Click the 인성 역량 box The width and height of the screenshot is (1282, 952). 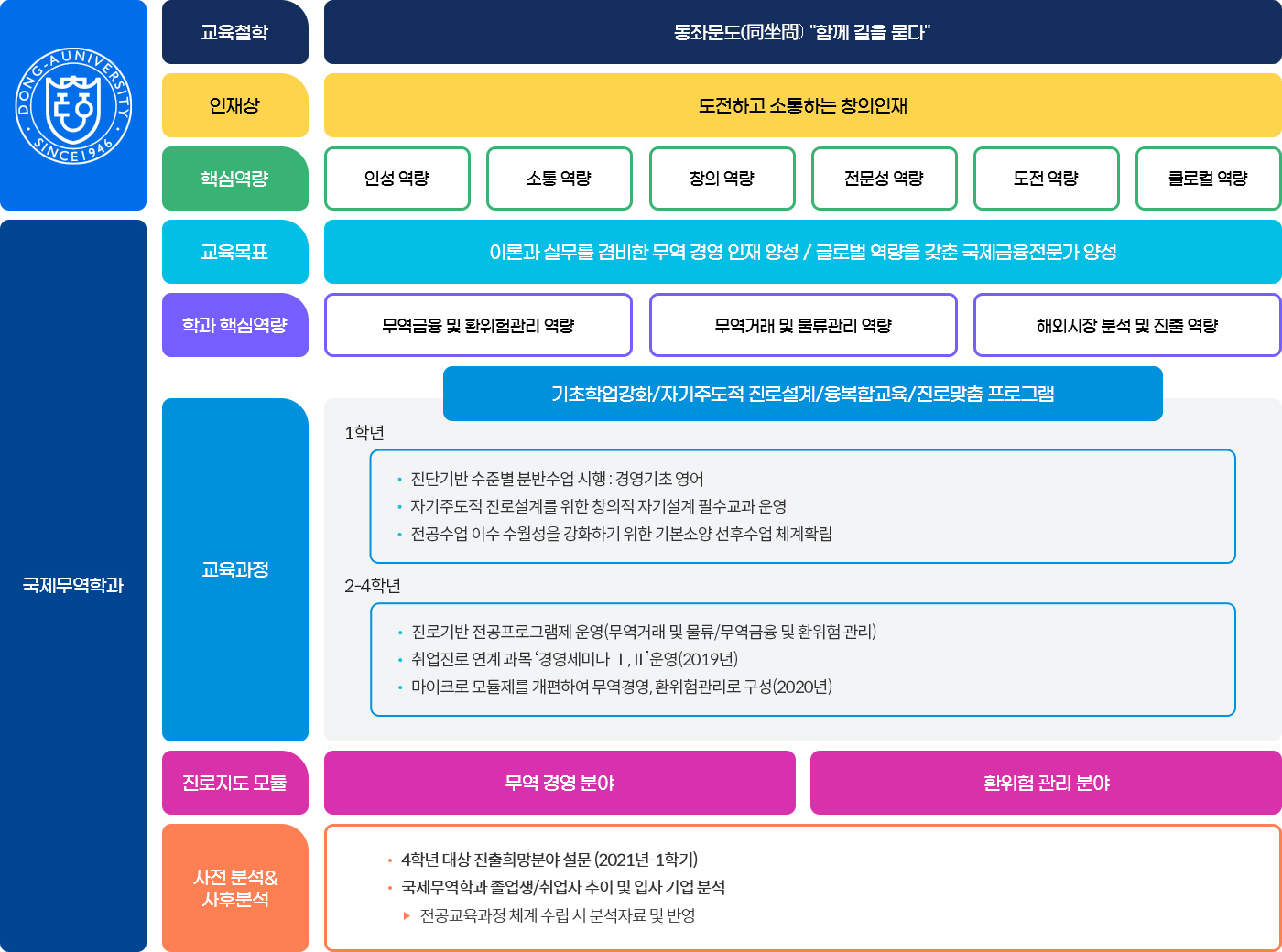point(397,178)
